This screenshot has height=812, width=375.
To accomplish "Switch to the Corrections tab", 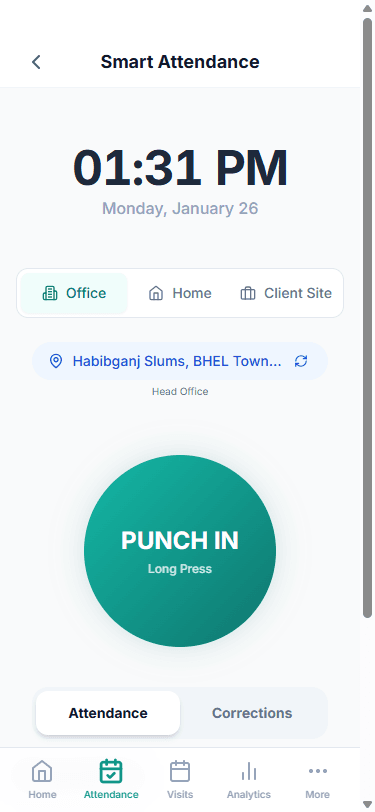I will pos(252,713).
